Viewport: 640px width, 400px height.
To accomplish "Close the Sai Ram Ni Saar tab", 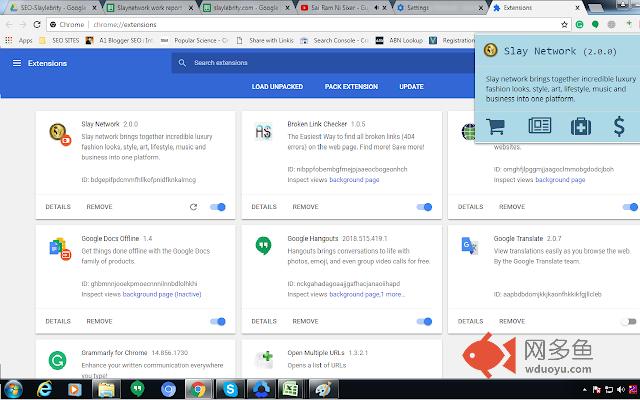I will coord(384,8).
